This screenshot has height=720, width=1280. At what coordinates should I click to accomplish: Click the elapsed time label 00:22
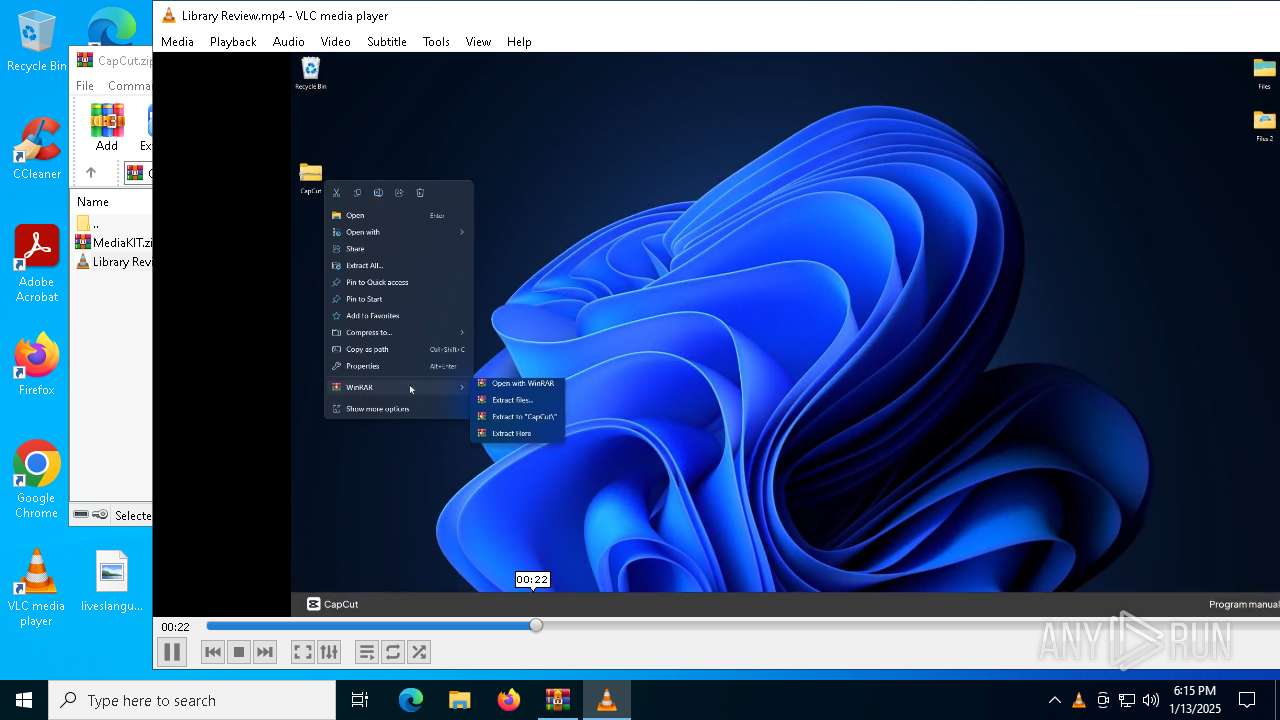click(176, 627)
